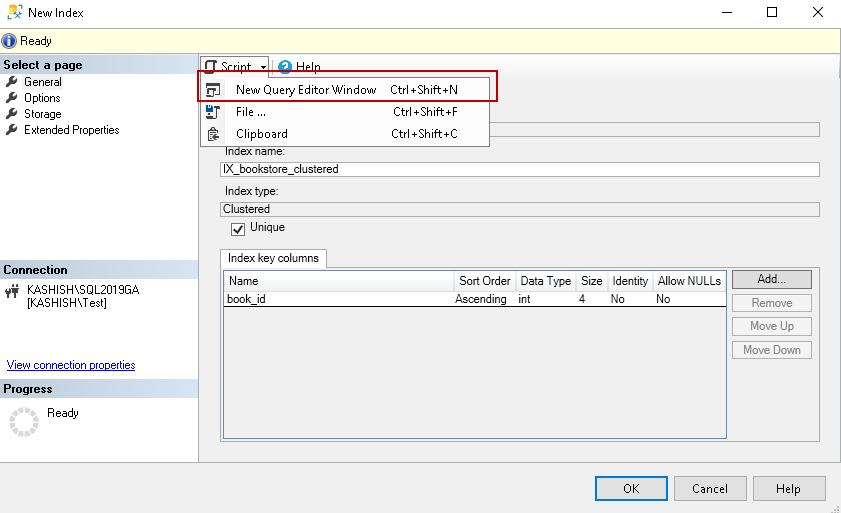This screenshot has width=841, height=513.
Task: Click the Clipboard script icon
Action: click(213, 134)
